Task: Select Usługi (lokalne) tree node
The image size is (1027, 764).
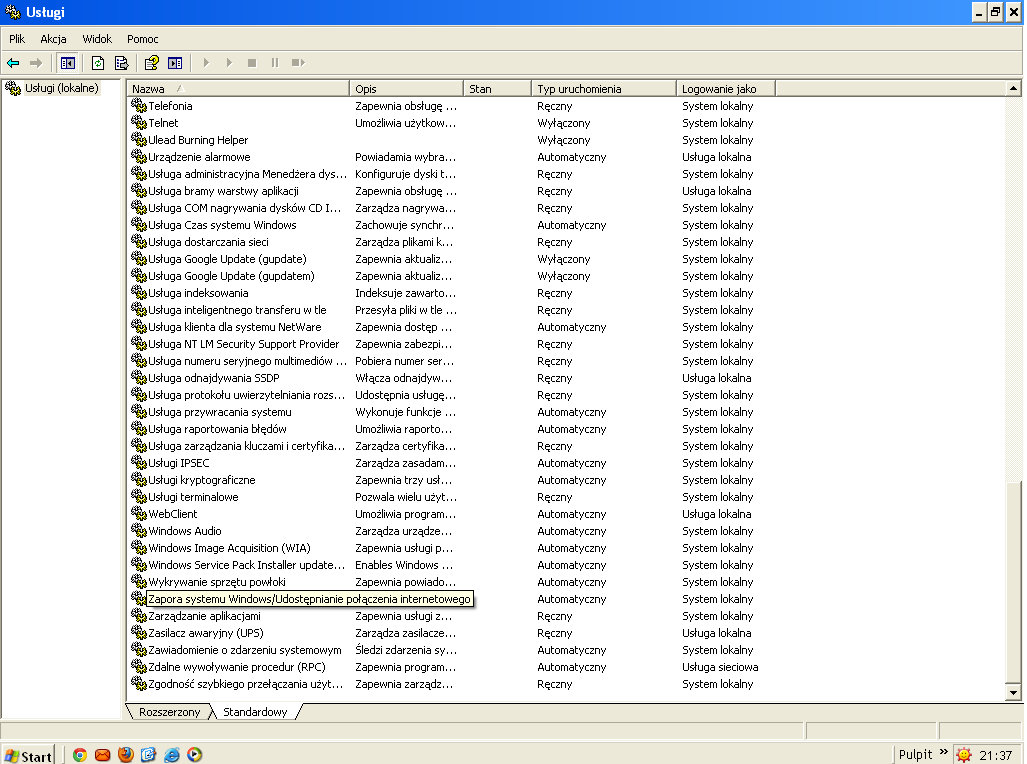Action: pos(62,88)
